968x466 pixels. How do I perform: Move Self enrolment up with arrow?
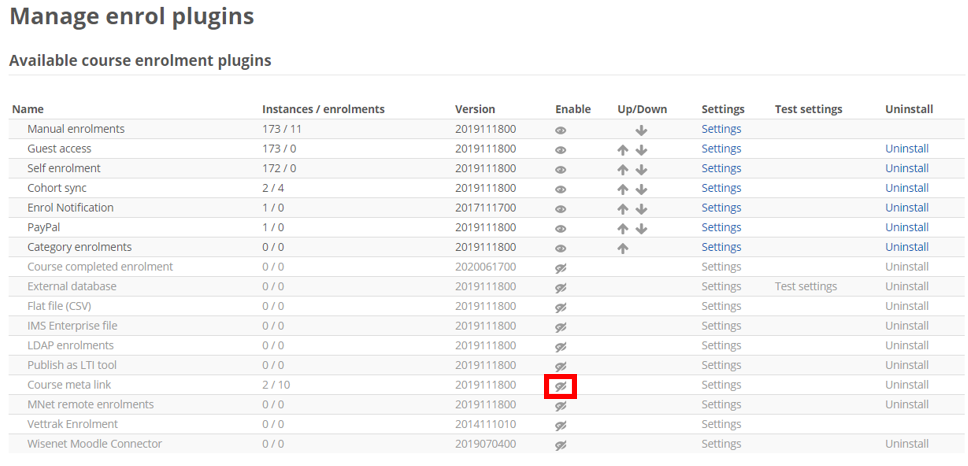coord(623,170)
